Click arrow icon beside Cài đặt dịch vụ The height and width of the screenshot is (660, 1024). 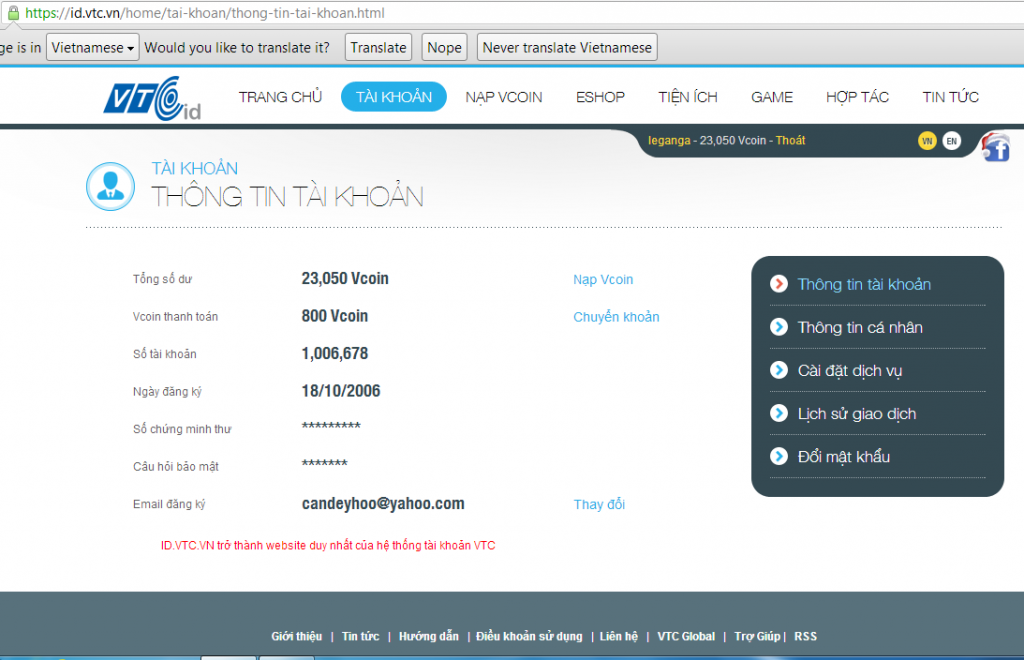tap(778, 370)
